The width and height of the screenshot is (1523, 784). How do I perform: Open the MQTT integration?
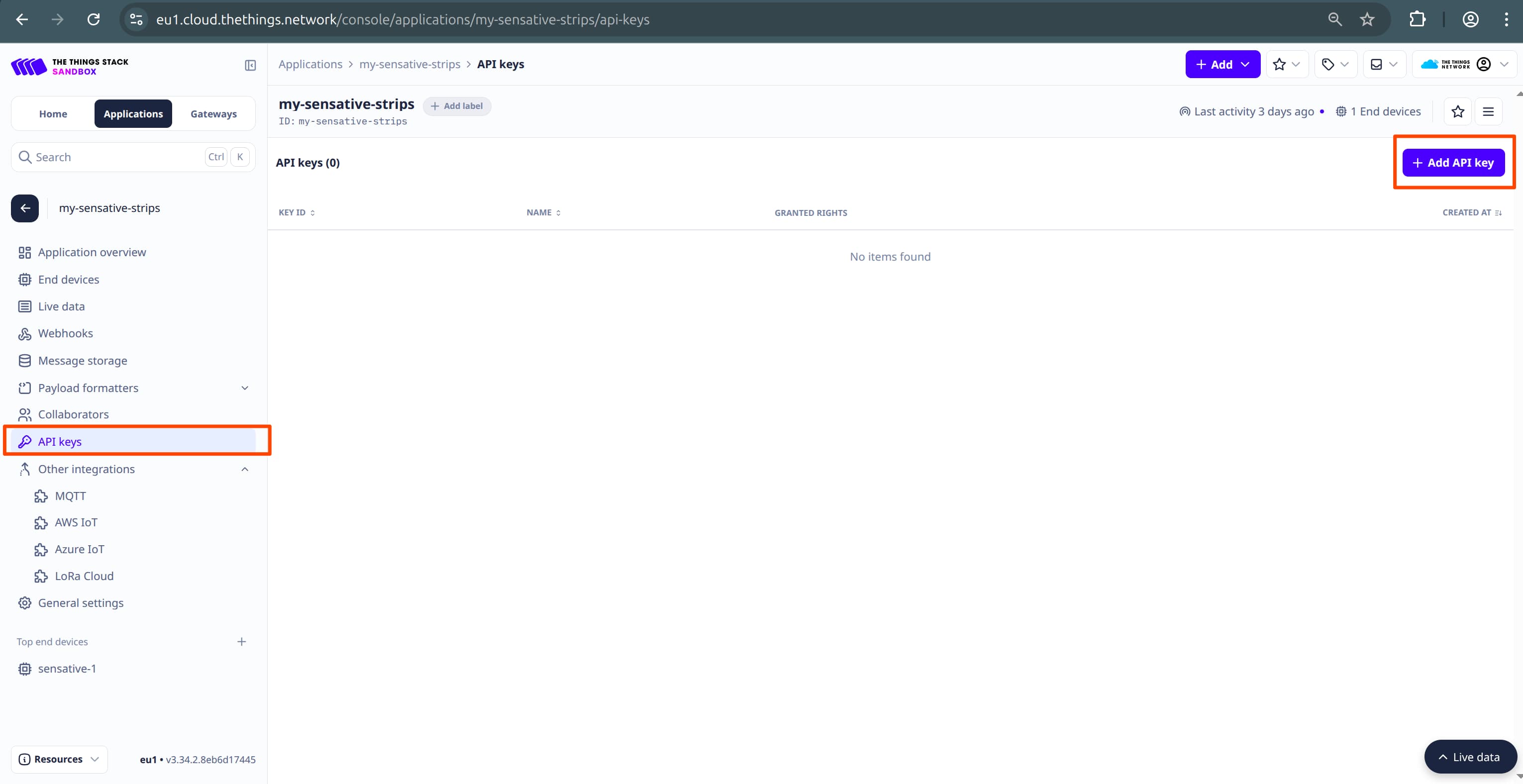tap(69, 495)
